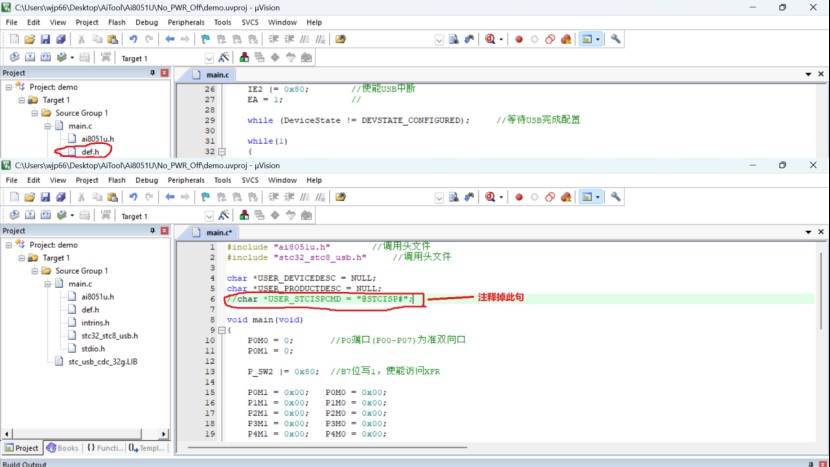
Task: Click Build icon in lower window build toolbar
Action: [x=30, y=215]
